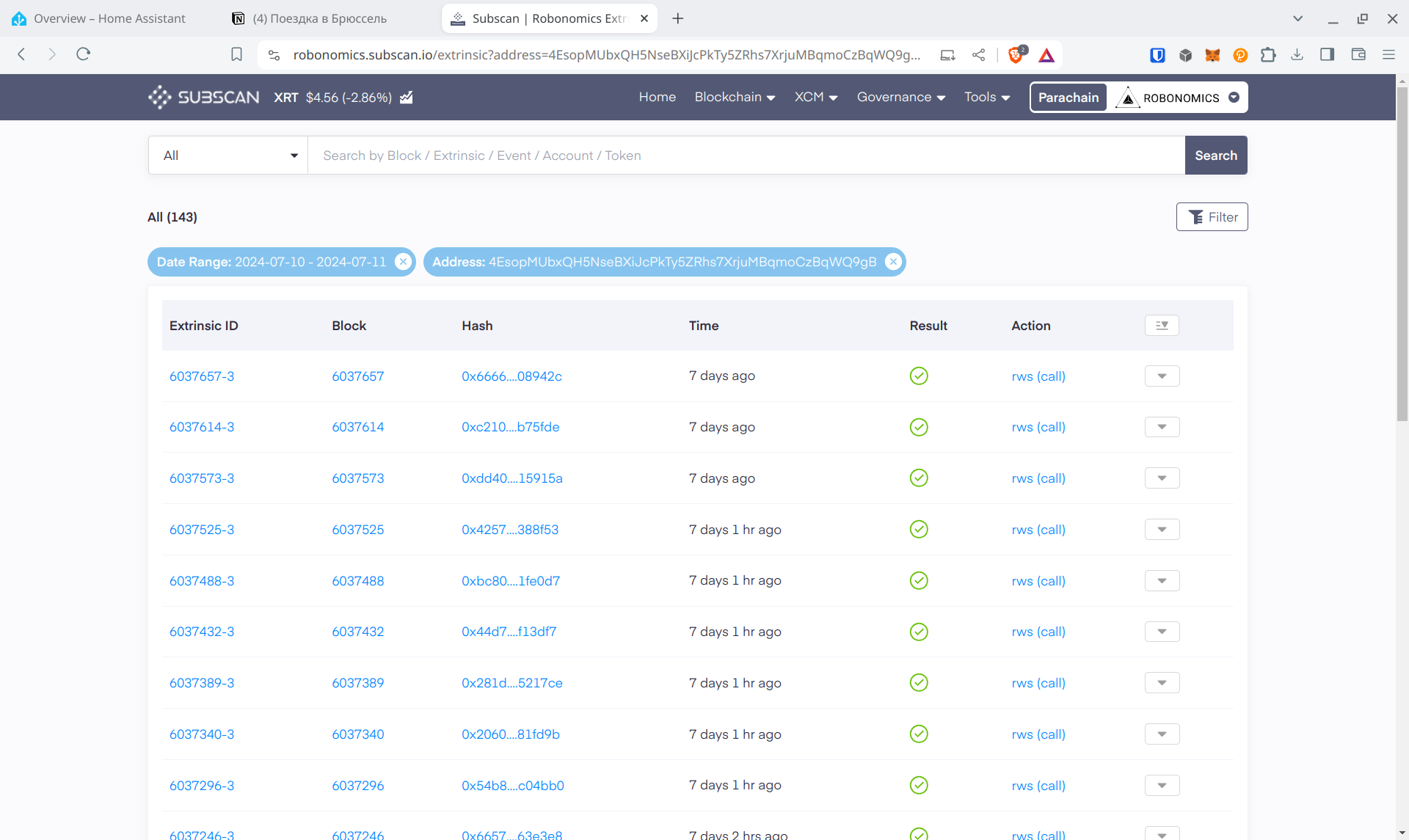Click the Brave Shields icon
The height and width of the screenshot is (840, 1409).
tap(1016, 55)
